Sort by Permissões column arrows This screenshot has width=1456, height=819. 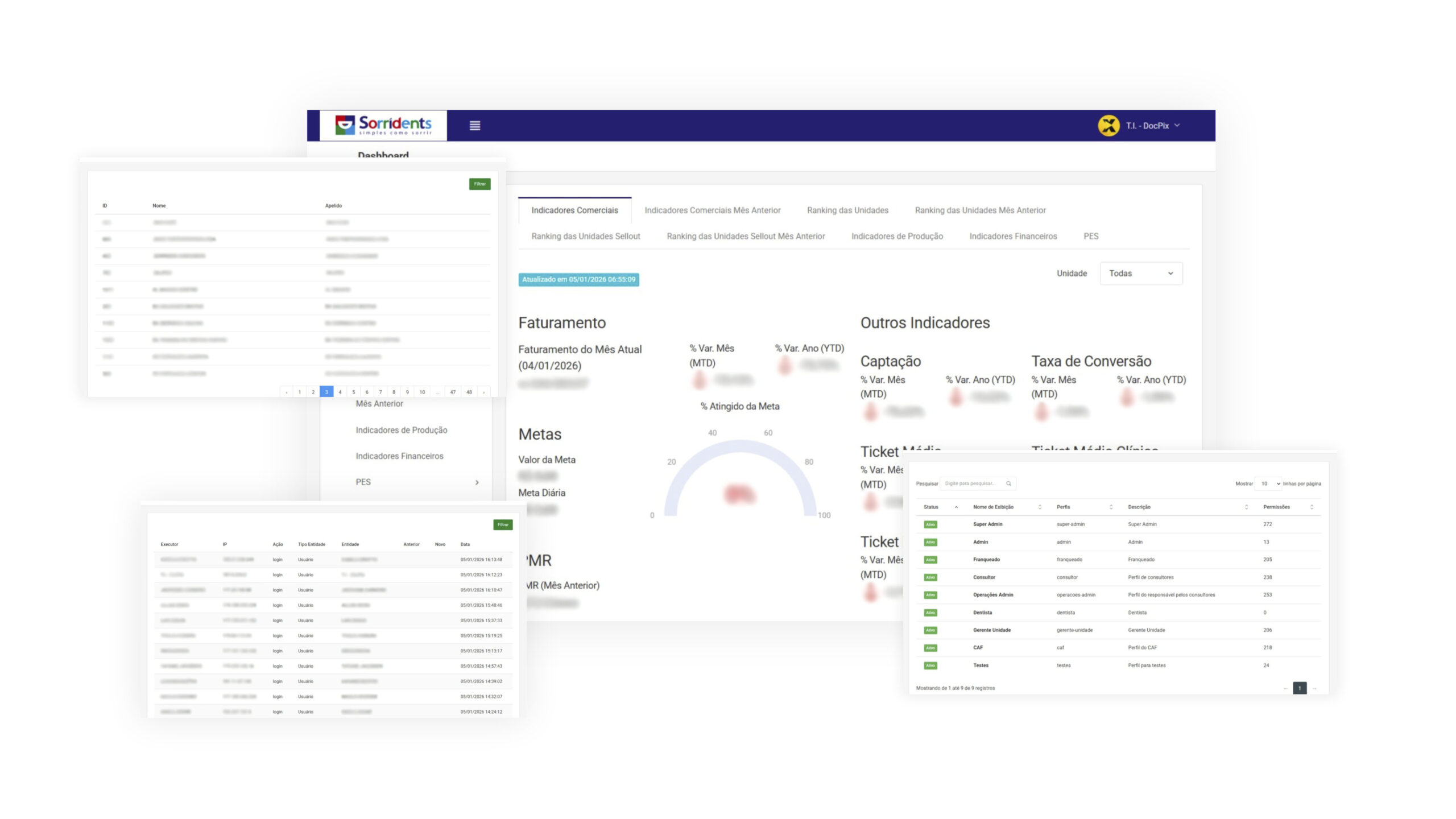pyautogui.click(x=1312, y=507)
